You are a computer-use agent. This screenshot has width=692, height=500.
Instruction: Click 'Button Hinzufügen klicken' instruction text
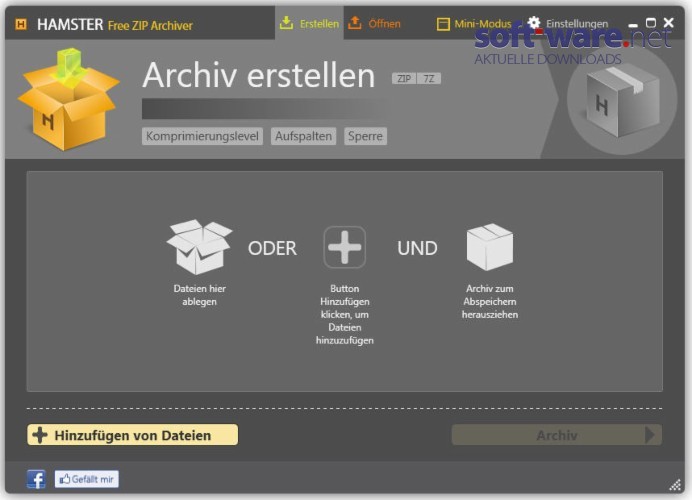[x=345, y=314]
